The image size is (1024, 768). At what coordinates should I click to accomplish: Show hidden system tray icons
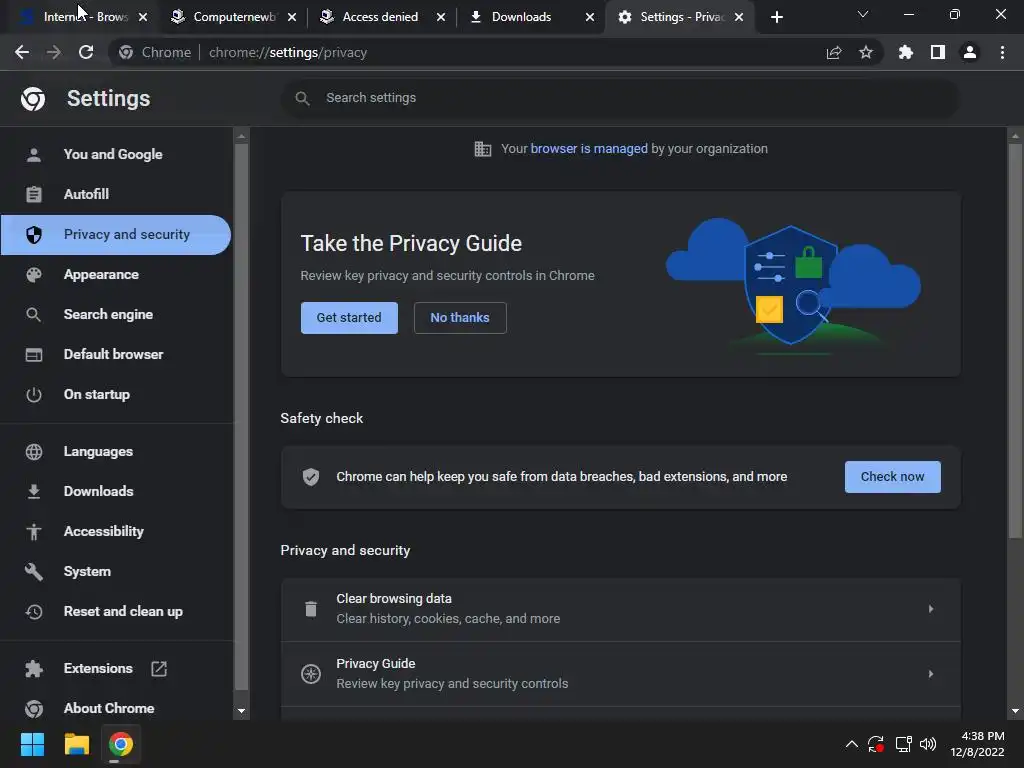852,744
